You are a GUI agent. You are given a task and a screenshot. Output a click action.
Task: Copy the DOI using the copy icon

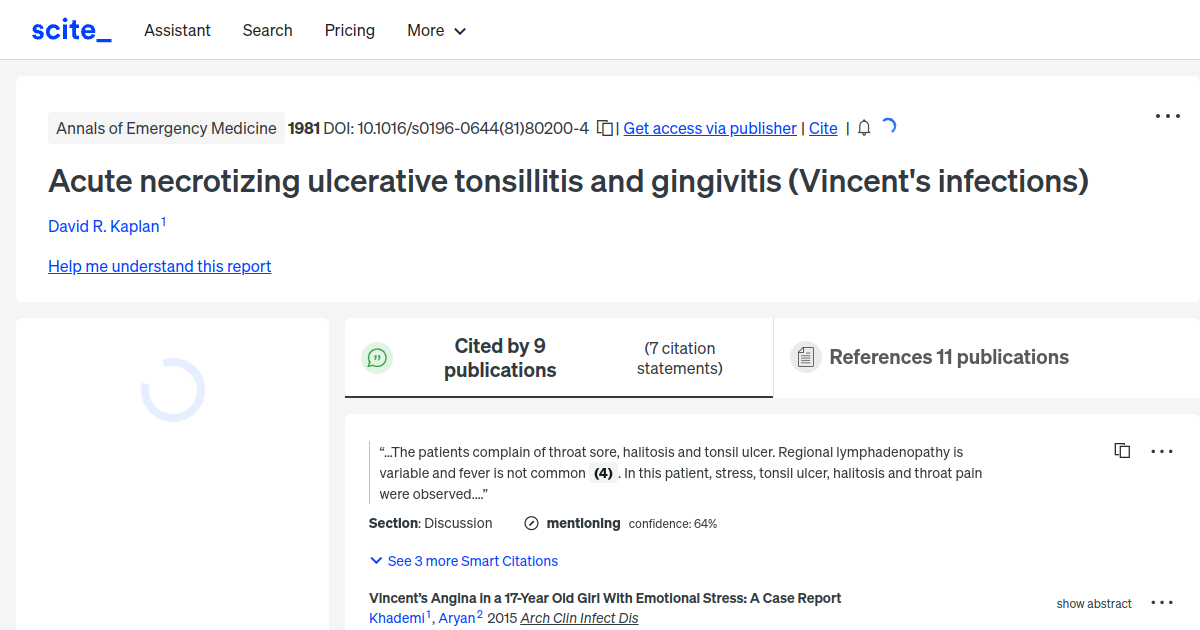[x=604, y=128]
